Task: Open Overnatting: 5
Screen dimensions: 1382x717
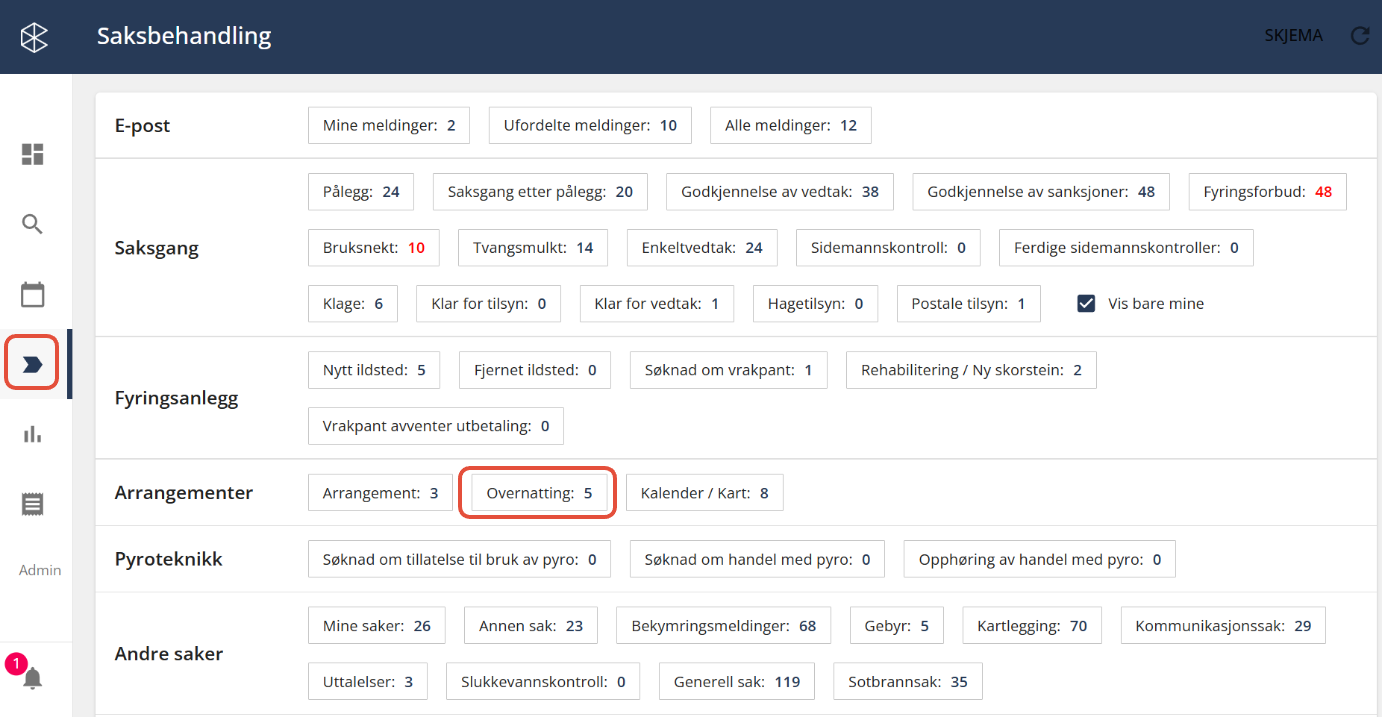Action: [540, 493]
